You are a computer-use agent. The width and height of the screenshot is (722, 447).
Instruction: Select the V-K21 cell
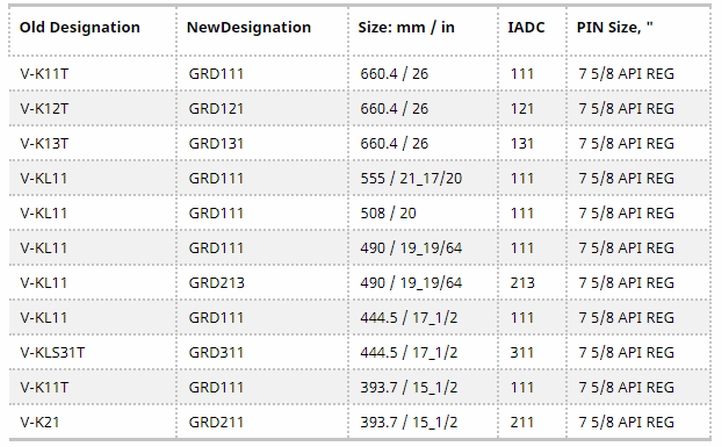pos(40,423)
